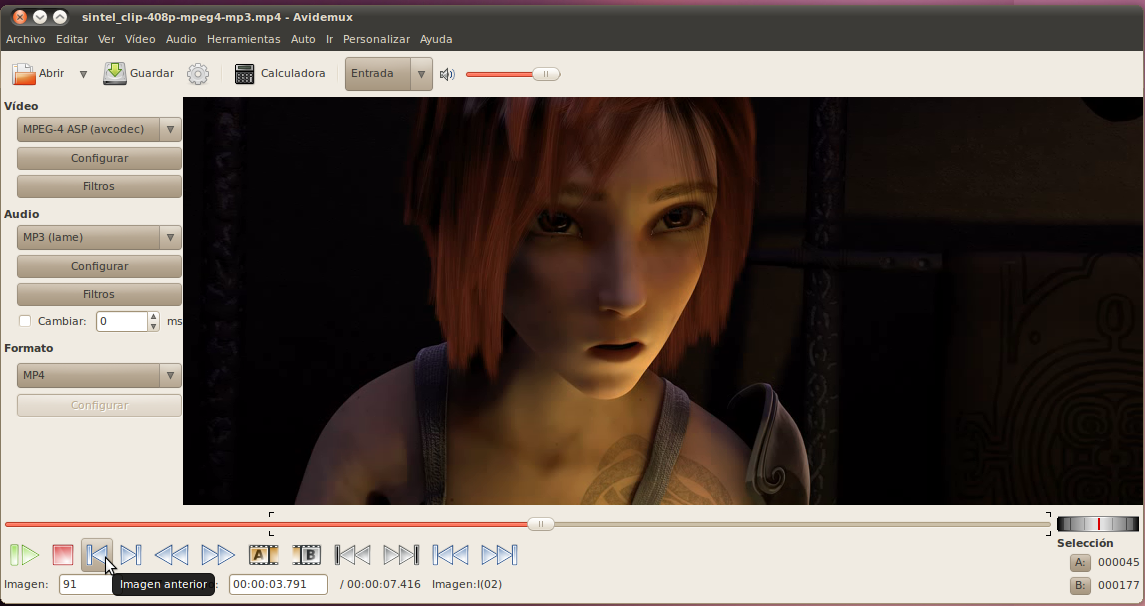Click the Selección A: button

(x=1080, y=562)
